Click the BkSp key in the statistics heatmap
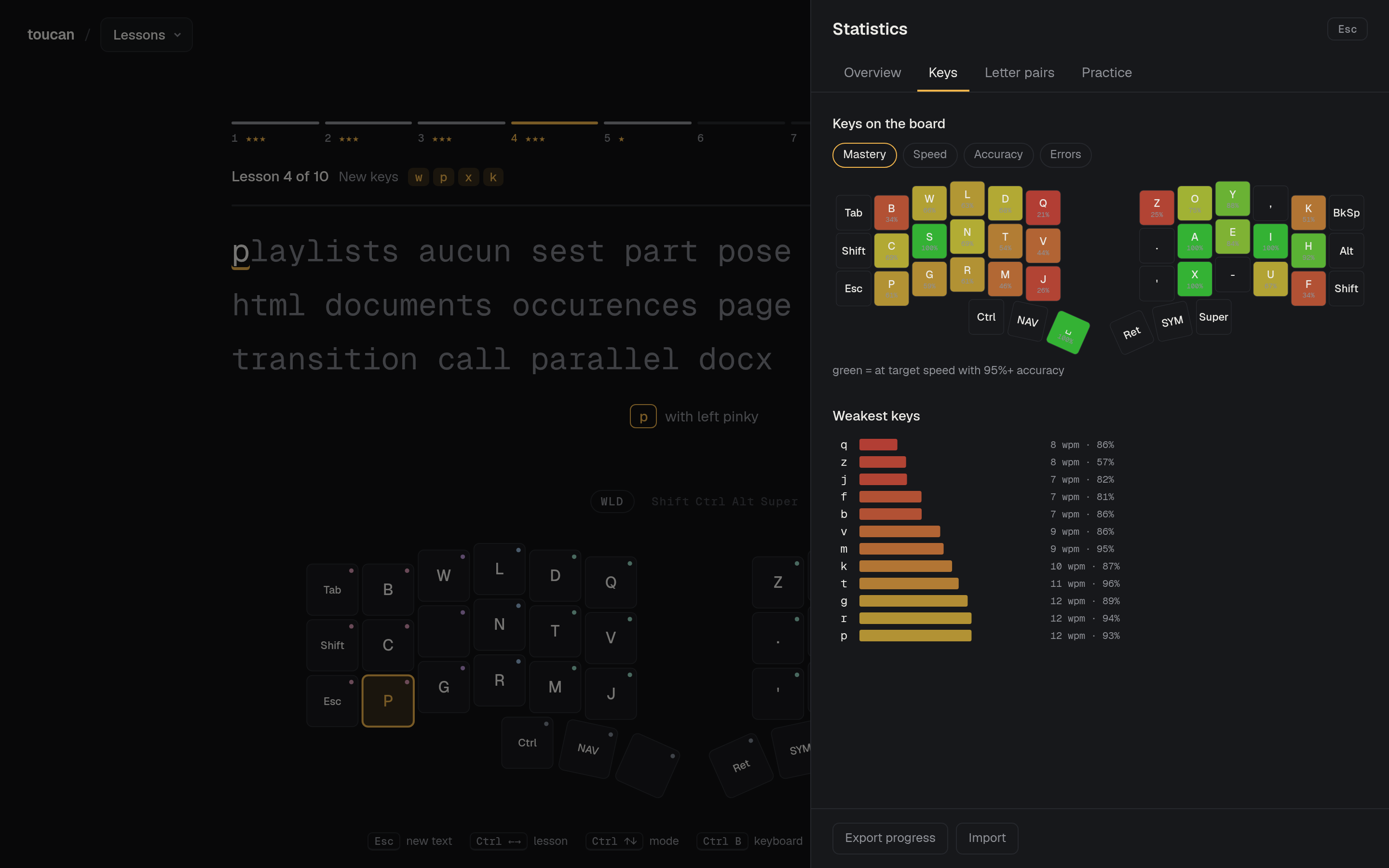 (1346, 212)
